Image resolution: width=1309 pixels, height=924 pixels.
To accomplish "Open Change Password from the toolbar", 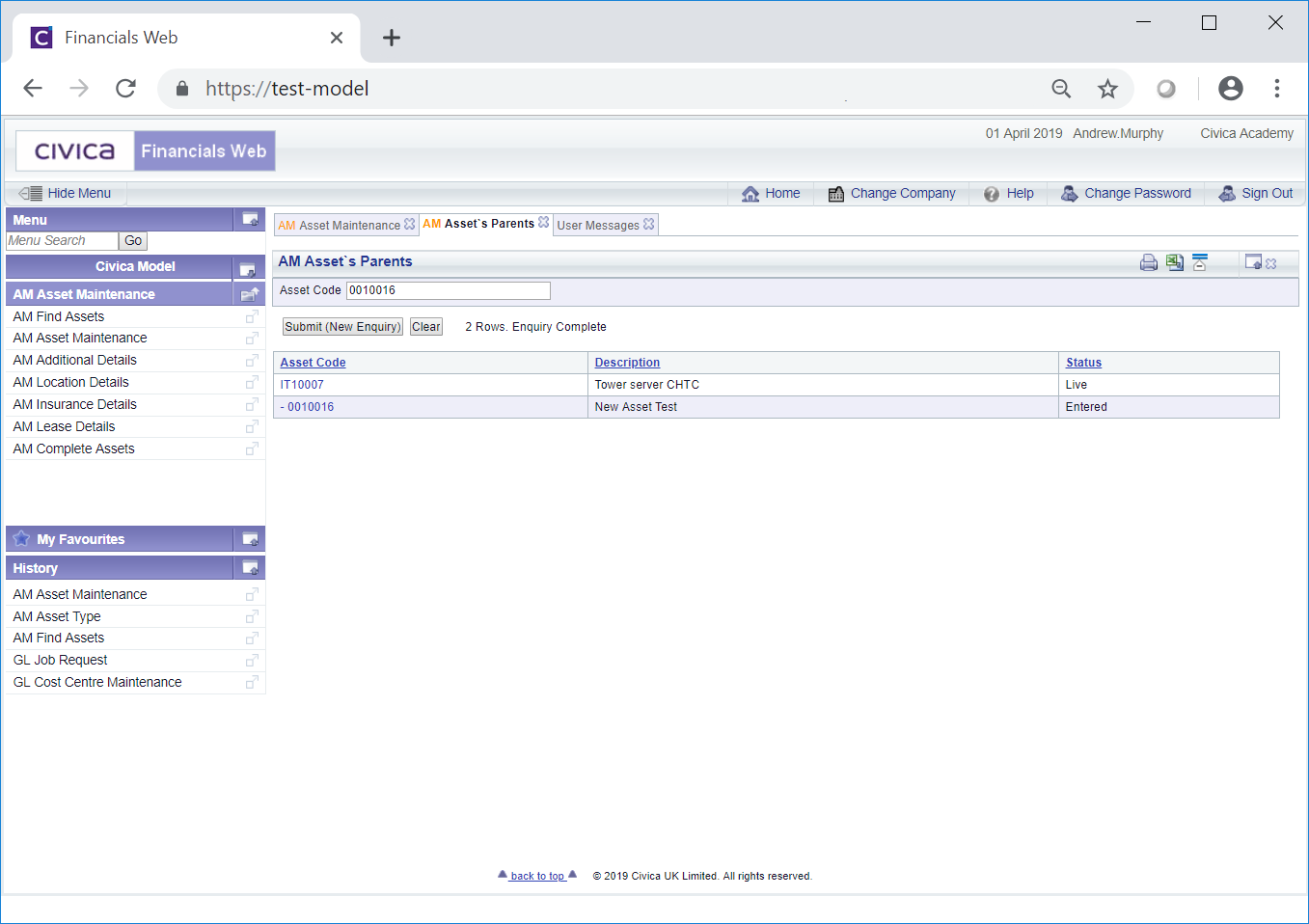I will [1126, 193].
